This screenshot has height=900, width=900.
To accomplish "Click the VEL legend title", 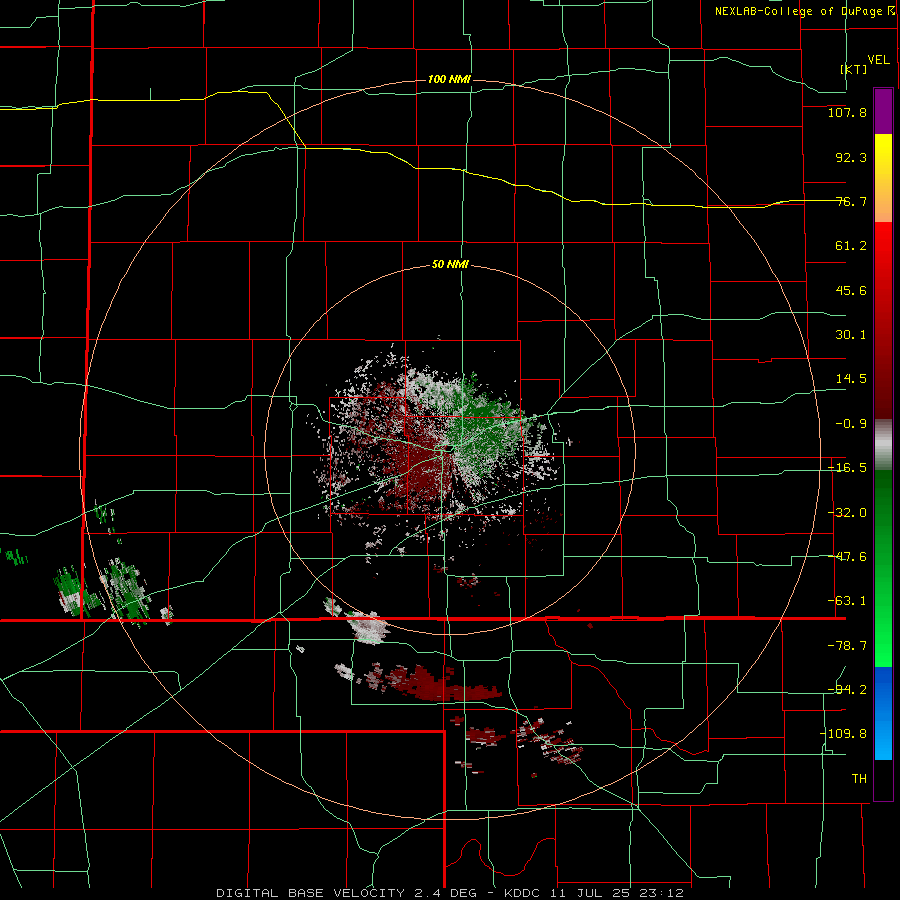I will coord(878,60).
